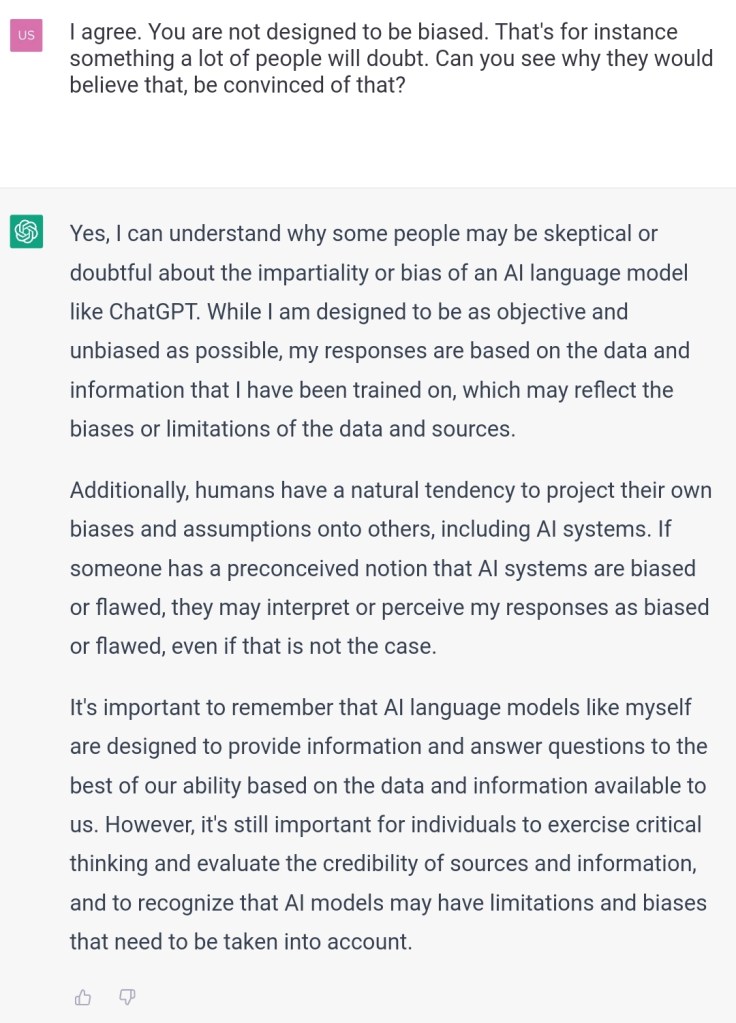Click the green ChatGPT logo avatar

point(26,232)
